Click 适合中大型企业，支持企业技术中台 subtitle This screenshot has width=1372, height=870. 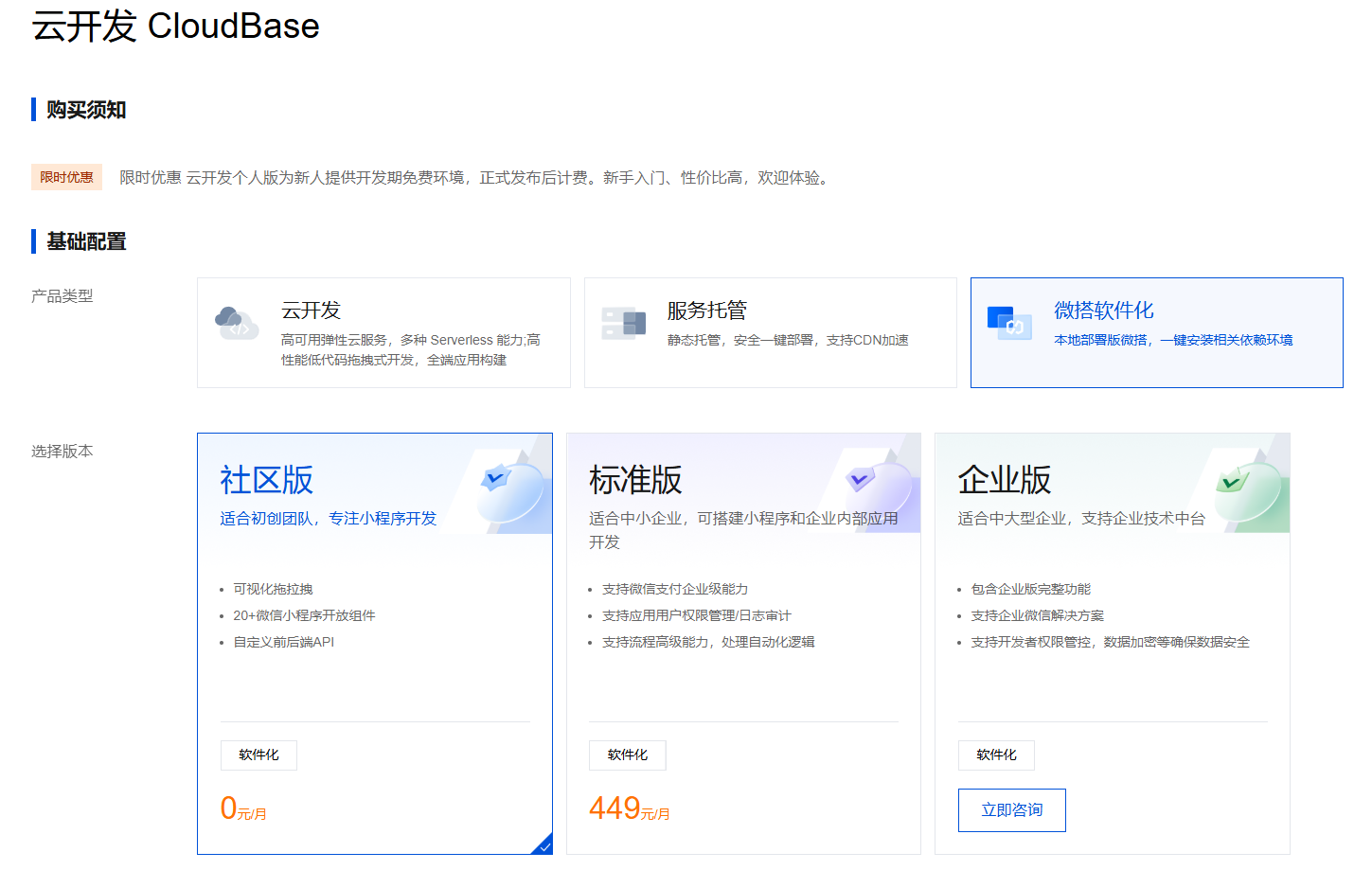pos(1081,519)
